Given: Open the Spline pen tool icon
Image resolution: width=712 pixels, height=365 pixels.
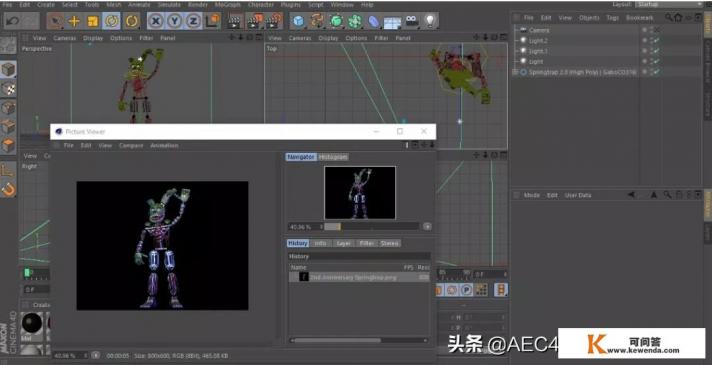Looking at the screenshot, I should point(317,21).
